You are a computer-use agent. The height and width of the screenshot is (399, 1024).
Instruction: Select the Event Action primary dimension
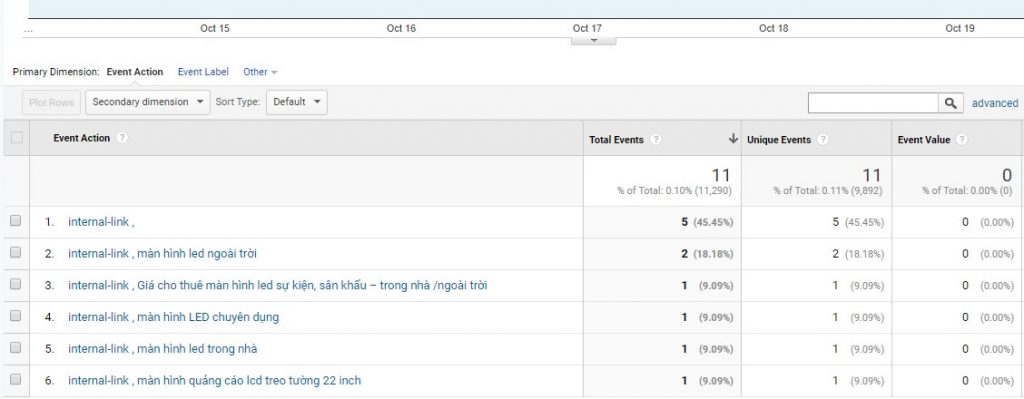(x=135, y=72)
